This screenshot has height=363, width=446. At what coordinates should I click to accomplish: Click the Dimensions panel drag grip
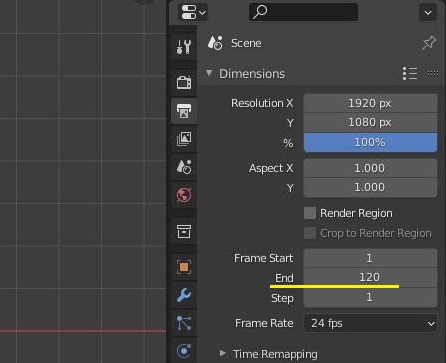click(x=433, y=73)
